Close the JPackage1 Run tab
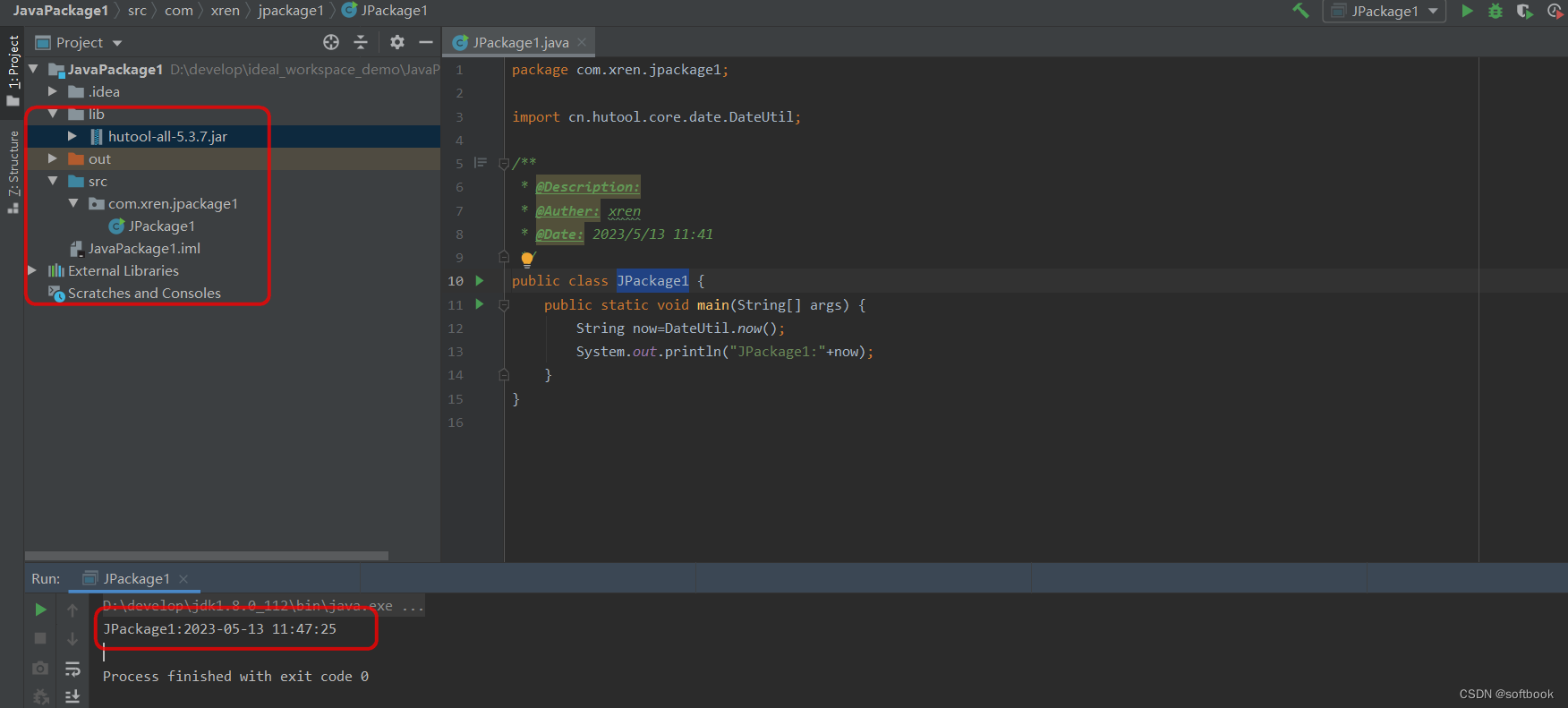The image size is (1568, 708). (x=183, y=579)
